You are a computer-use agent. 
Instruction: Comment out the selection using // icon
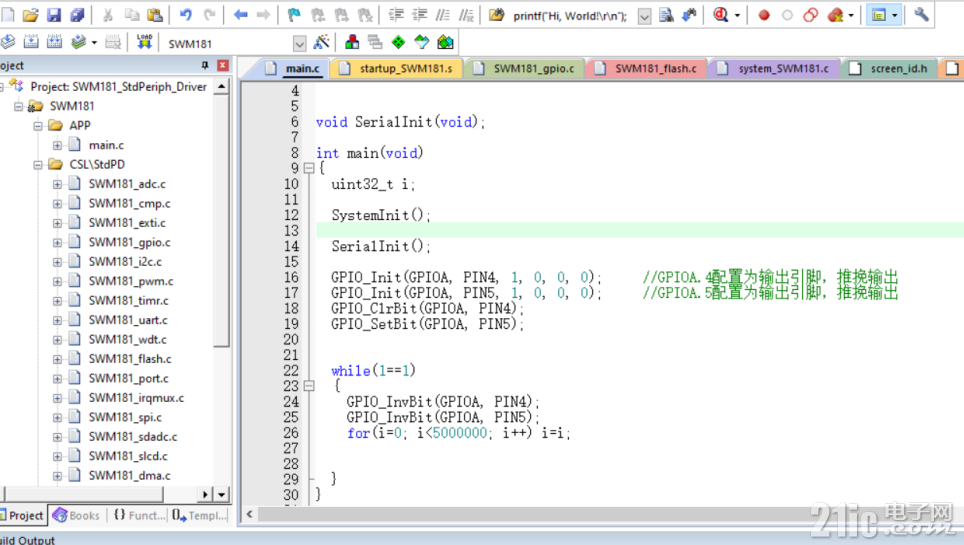tap(443, 15)
